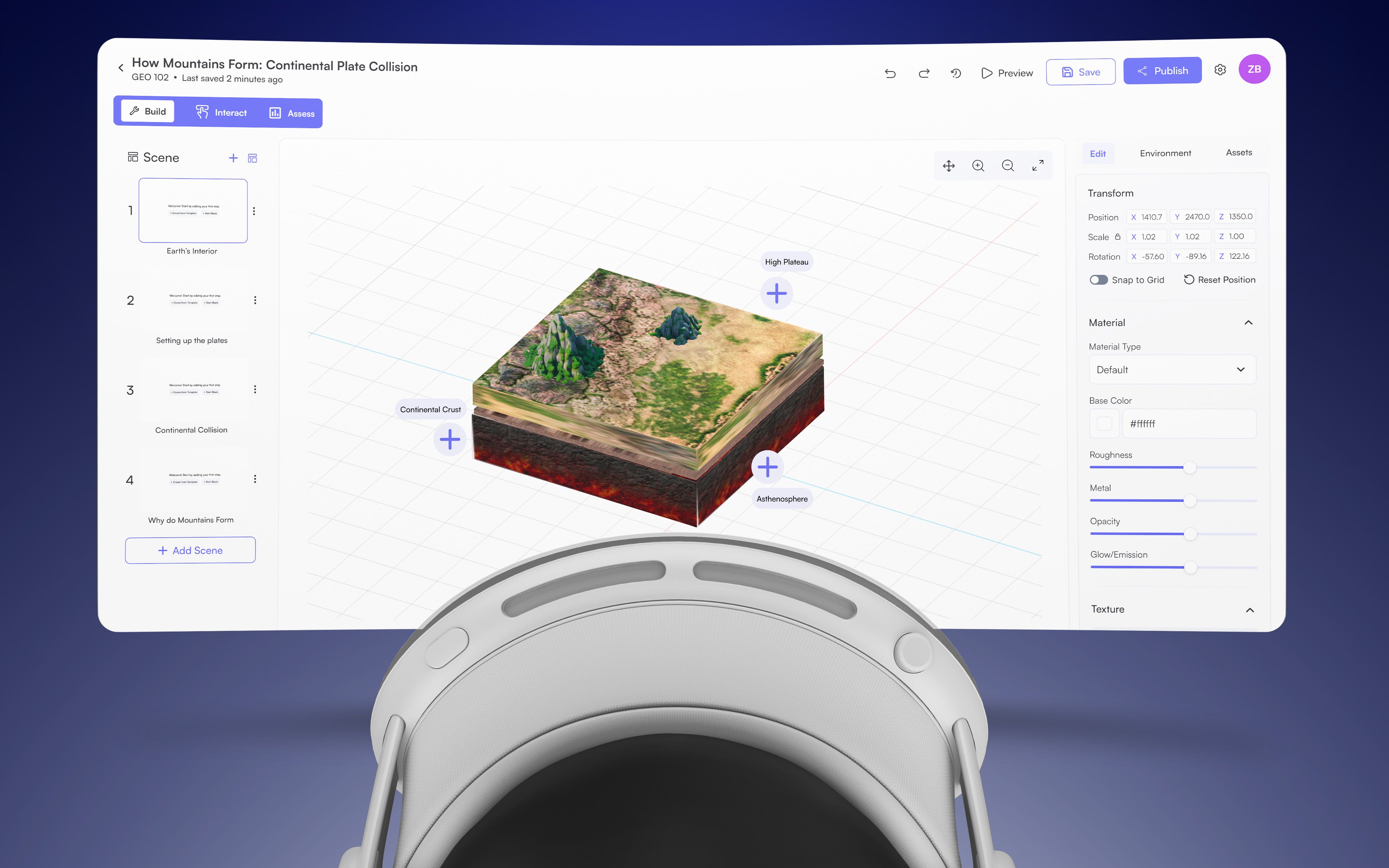Click the redo arrow icon
This screenshot has width=1389, height=868.
pyautogui.click(x=924, y=74)
